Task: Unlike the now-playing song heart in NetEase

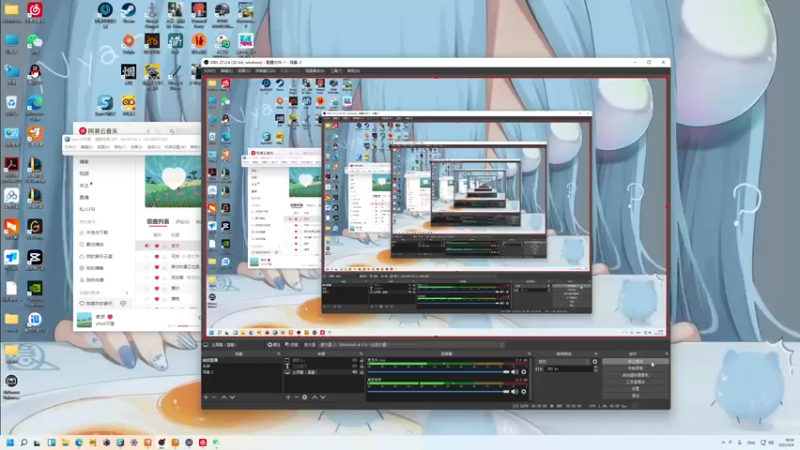Action: (x=110, y=317)
